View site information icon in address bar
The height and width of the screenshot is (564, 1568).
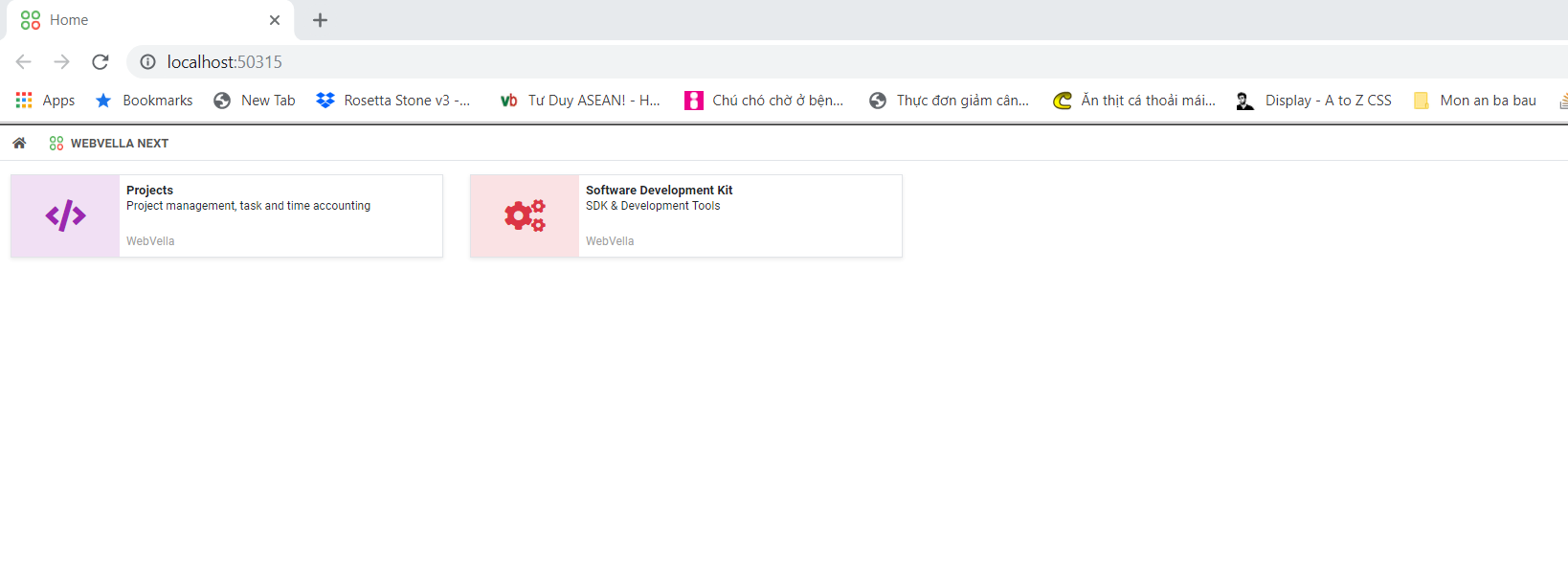click(148, 62)
